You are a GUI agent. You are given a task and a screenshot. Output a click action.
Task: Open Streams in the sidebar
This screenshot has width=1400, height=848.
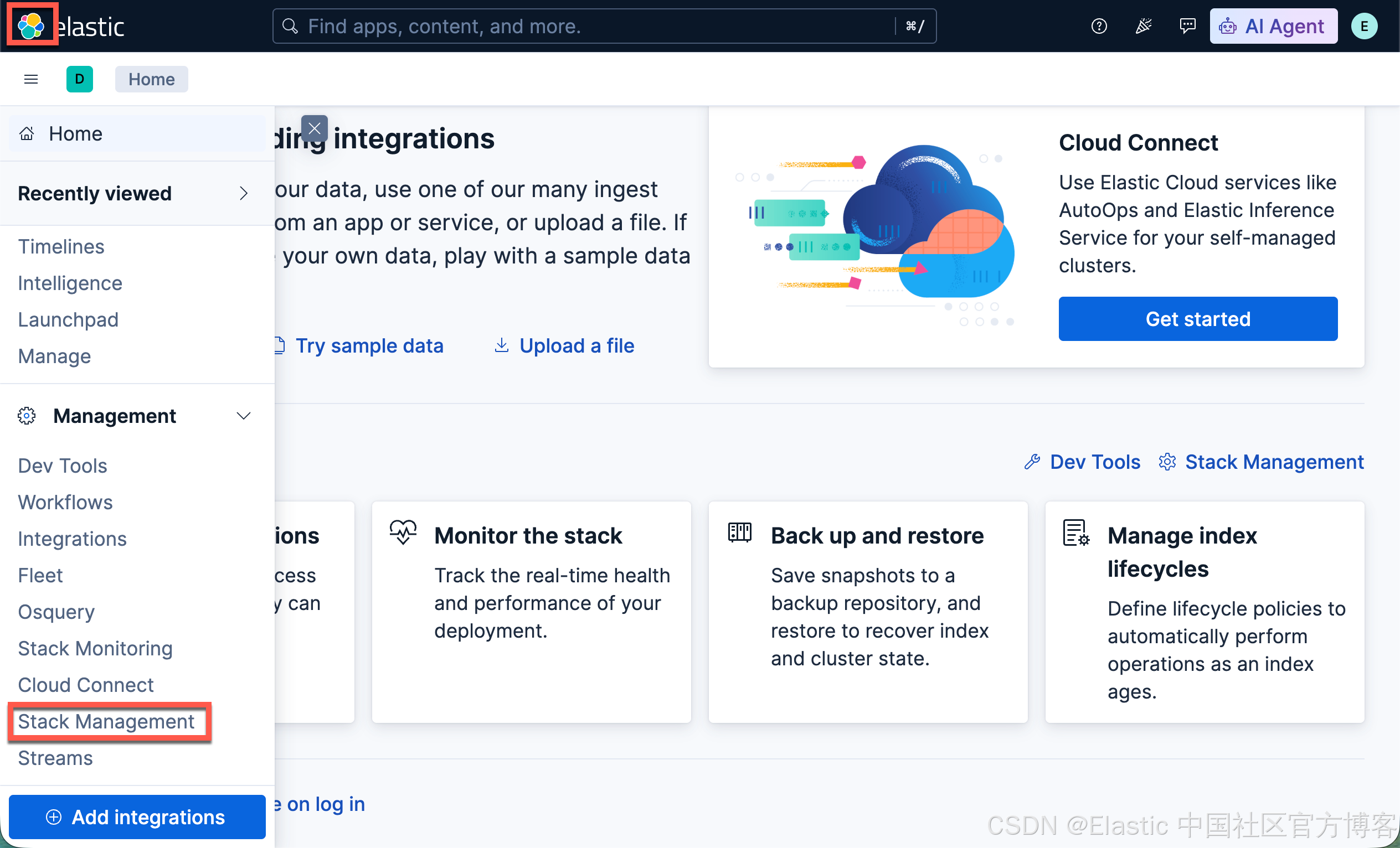[55, 758]
